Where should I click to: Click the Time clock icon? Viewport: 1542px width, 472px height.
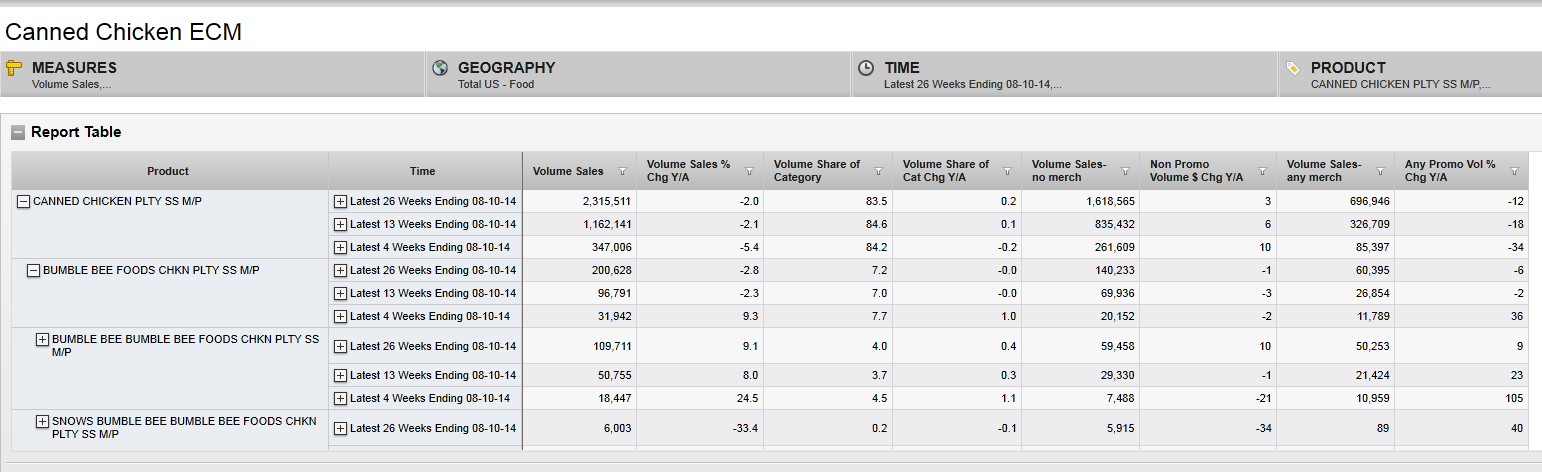[866, 68]
